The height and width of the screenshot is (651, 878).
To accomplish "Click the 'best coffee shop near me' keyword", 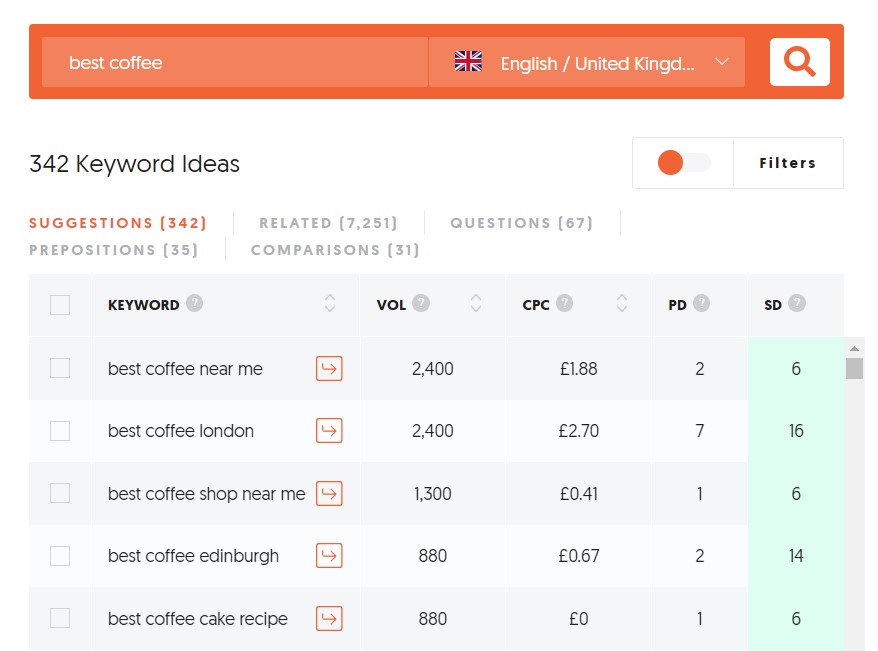I will pos(207,494).
